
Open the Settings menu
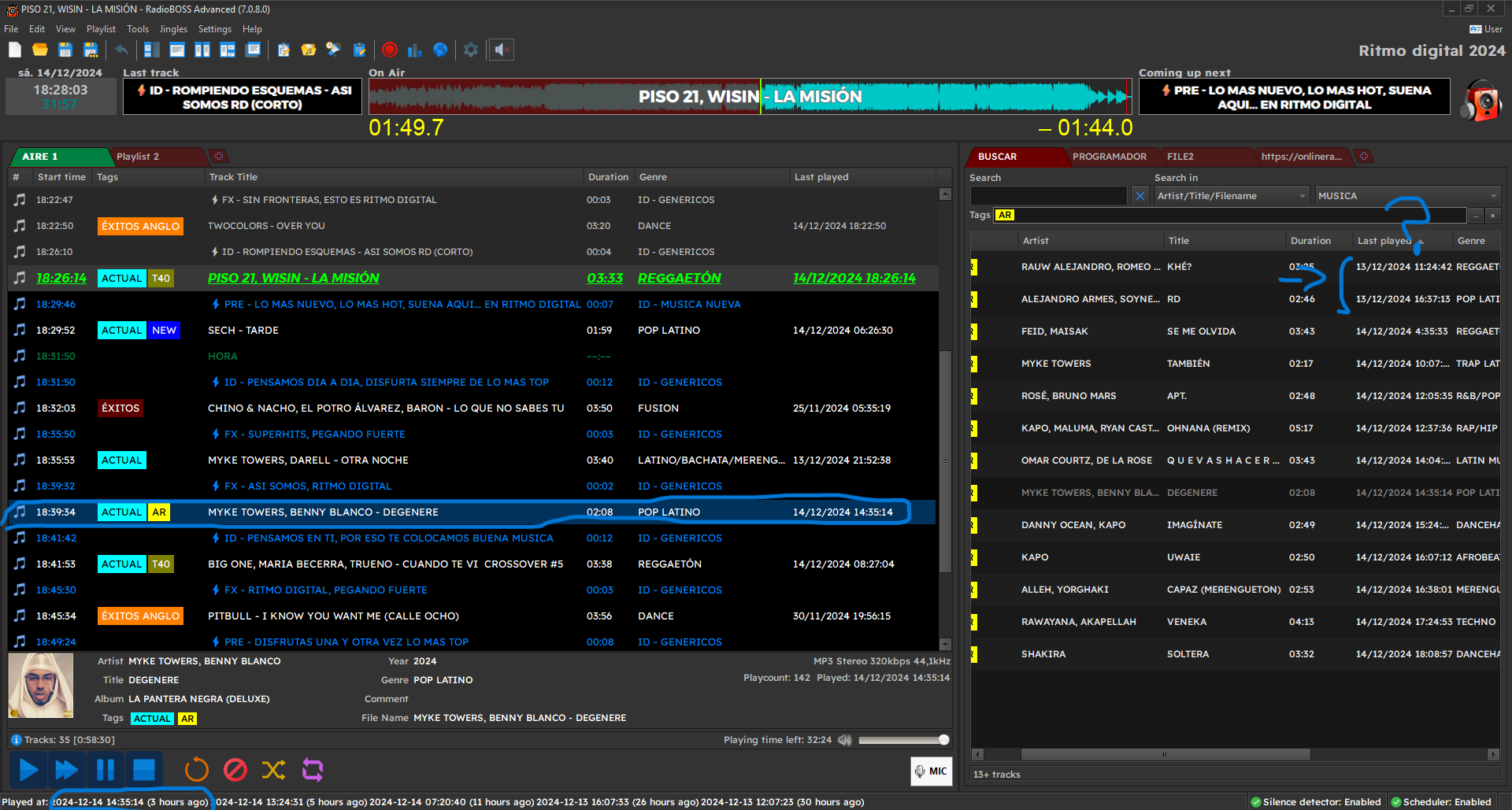click(x=215, y=29)
